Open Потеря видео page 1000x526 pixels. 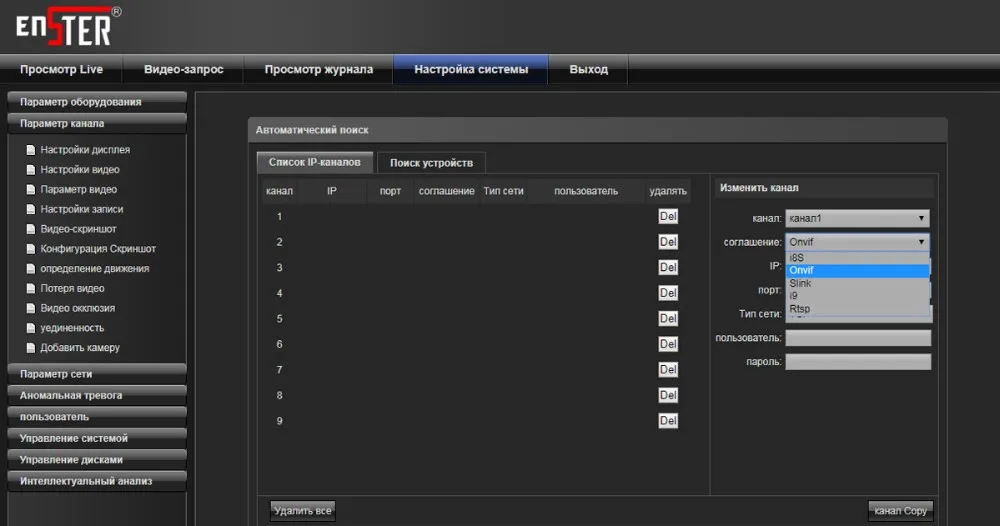tap(72, 288)
